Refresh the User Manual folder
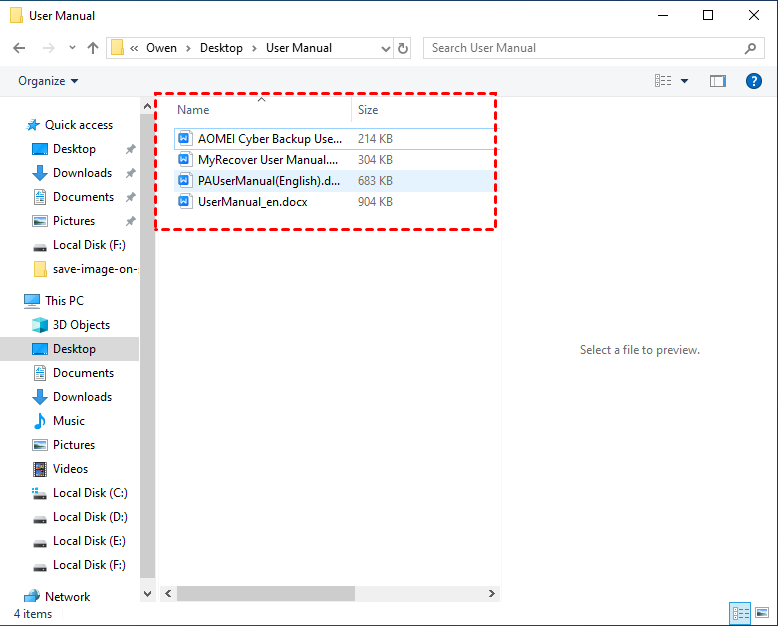 403,48
